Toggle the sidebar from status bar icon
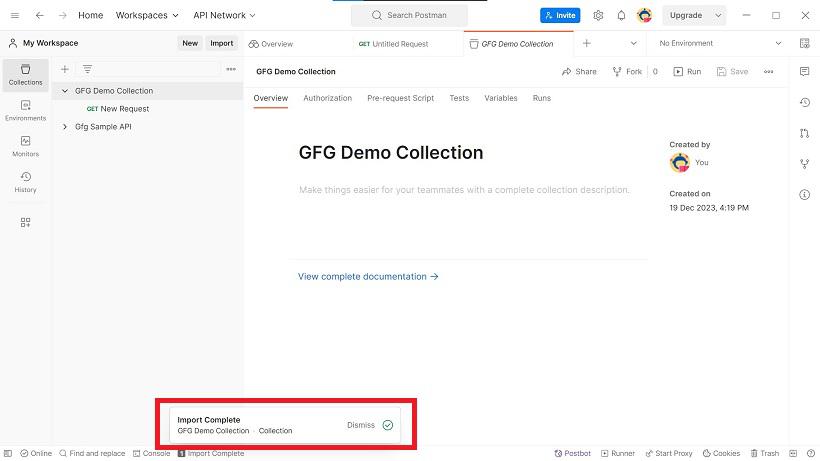This screenshot has height=461, width=820. [x=8, y=453]
